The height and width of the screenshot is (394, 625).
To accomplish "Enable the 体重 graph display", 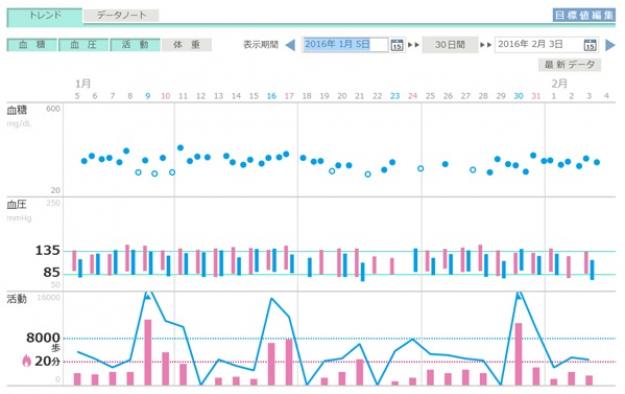I will (x=187, y=45).
